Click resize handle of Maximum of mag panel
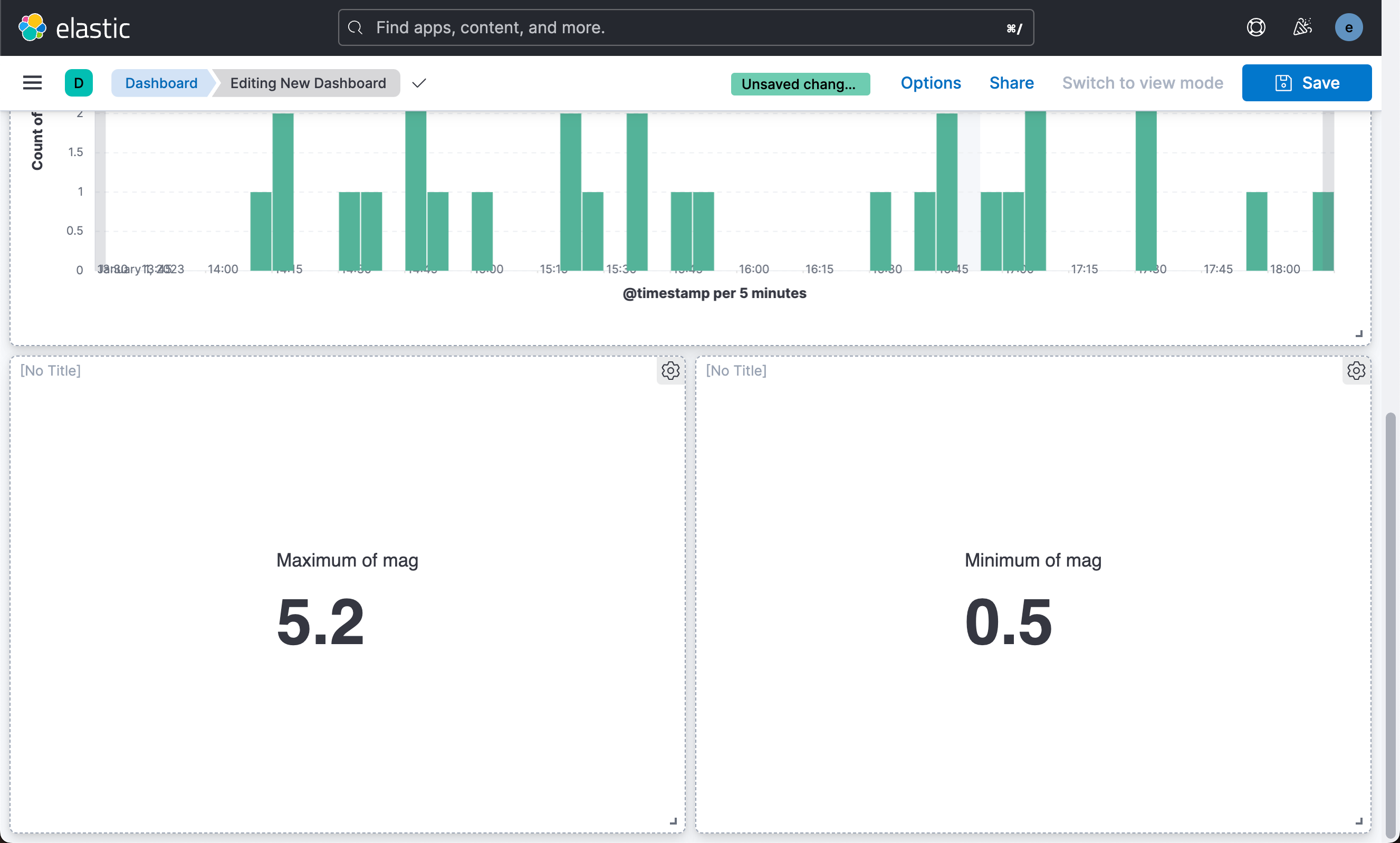The width and height of the screenshot is (1400, 843). coord(674,821)
